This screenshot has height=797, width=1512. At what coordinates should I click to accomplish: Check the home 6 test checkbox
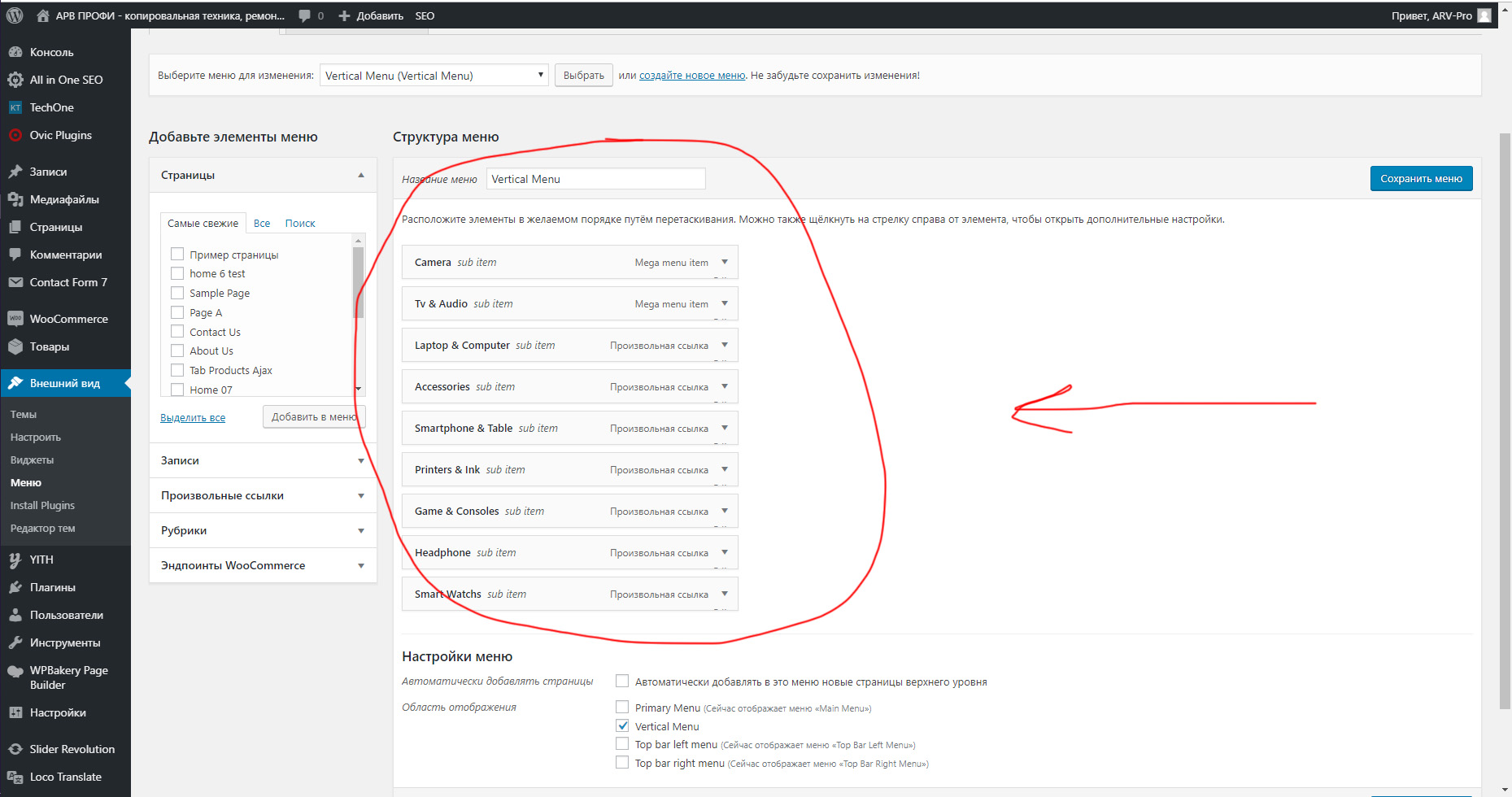(177, 273)
